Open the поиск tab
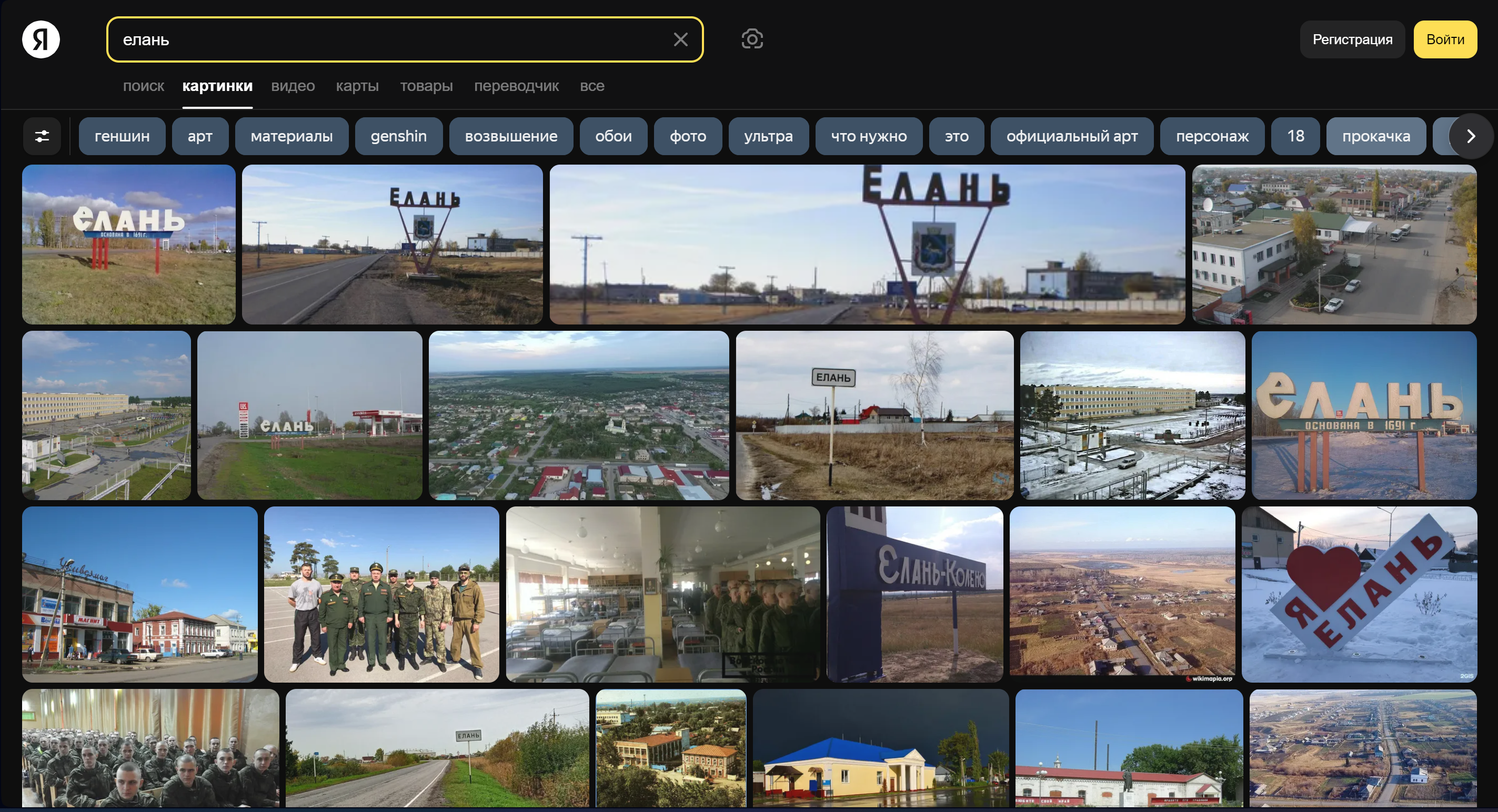This screenshot has height=812, width=1498. coord(143,86)
